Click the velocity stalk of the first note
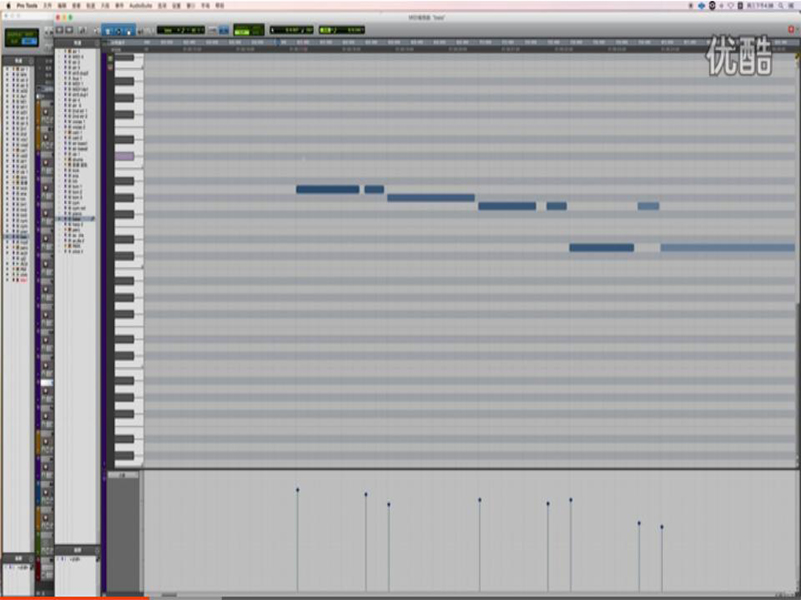This screenshot has height=600, width=801. point(297,540)
